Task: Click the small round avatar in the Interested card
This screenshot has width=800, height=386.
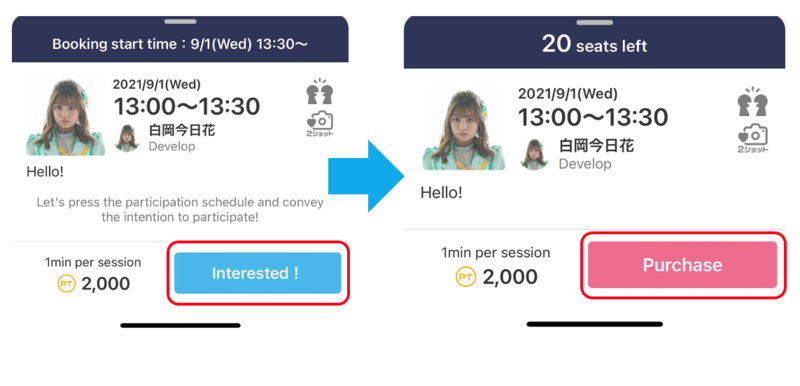Action: (127, 138)
